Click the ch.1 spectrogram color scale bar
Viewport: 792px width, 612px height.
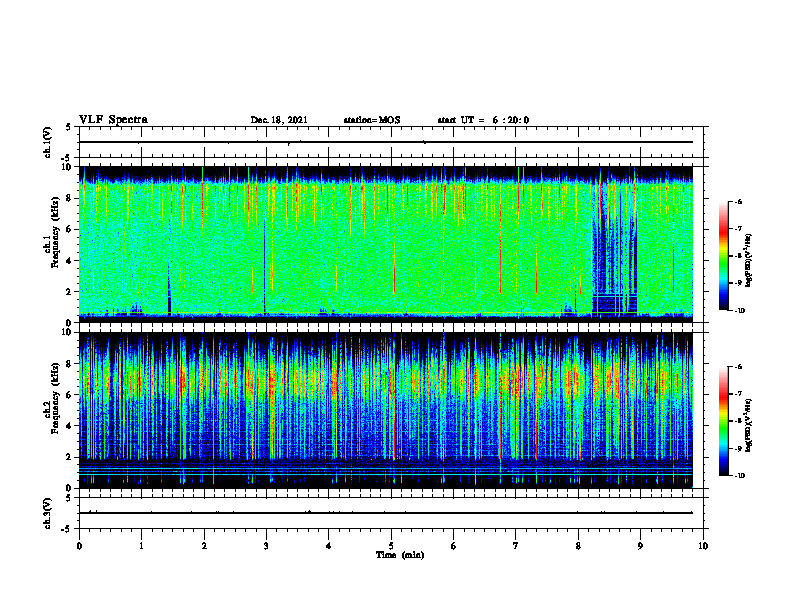724,256
